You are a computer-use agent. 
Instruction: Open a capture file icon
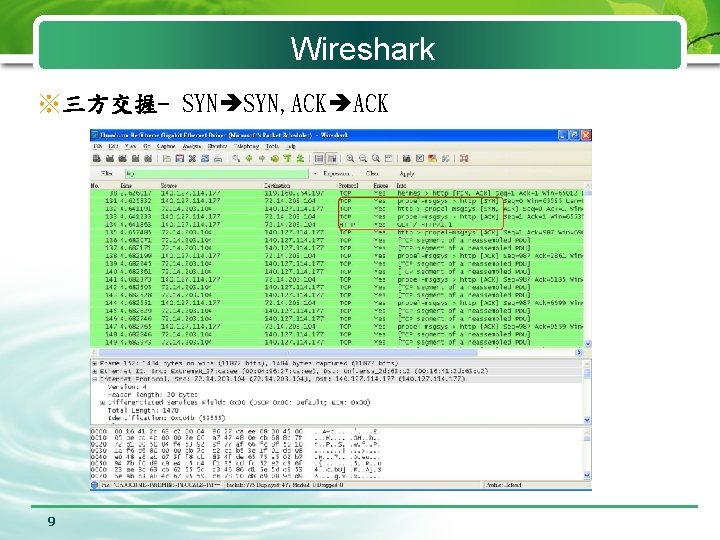coord(167,158)
